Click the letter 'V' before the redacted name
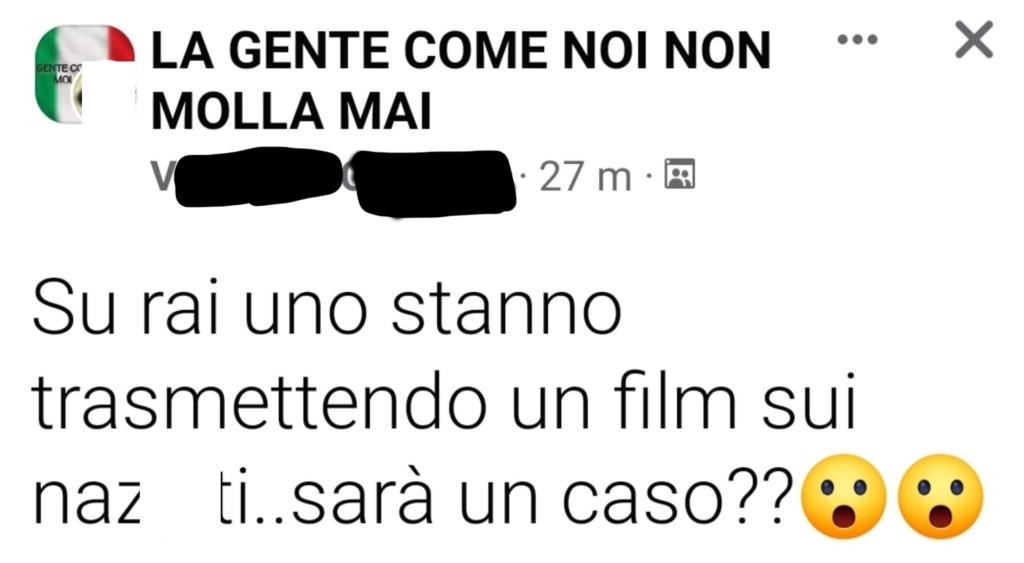 162,177
